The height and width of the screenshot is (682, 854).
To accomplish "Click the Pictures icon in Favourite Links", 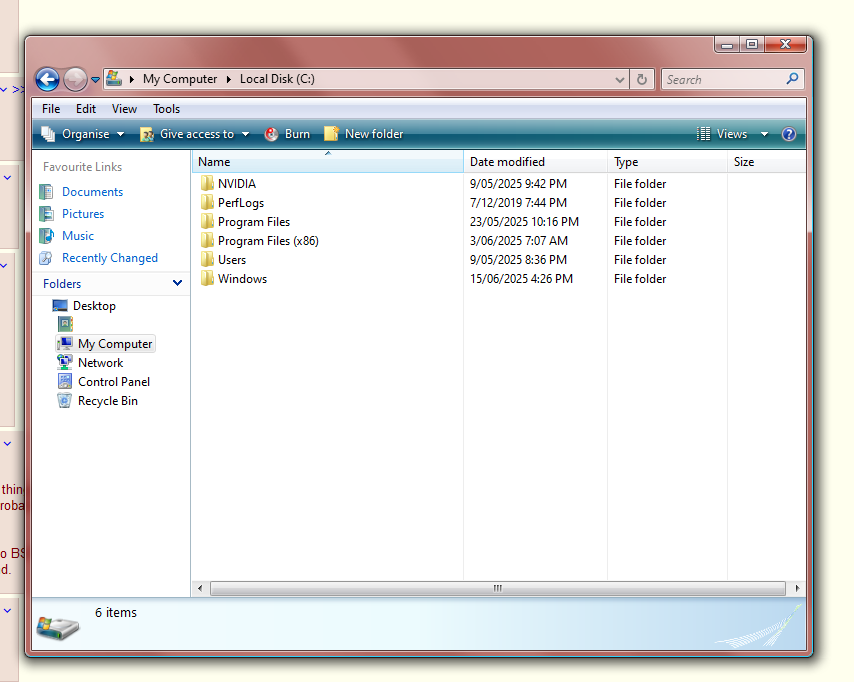I will point(46,214).
